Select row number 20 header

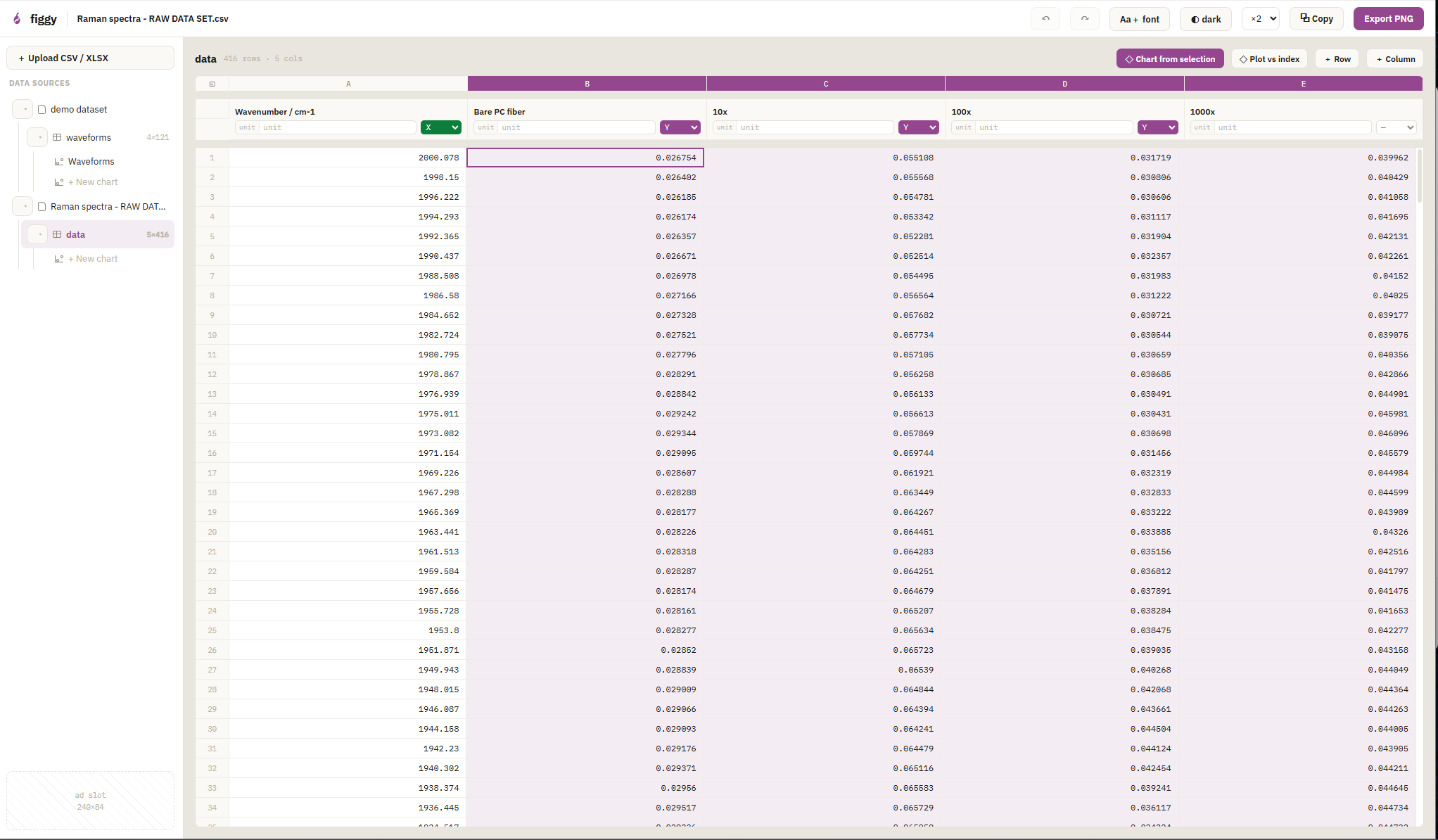pos(212,532)
